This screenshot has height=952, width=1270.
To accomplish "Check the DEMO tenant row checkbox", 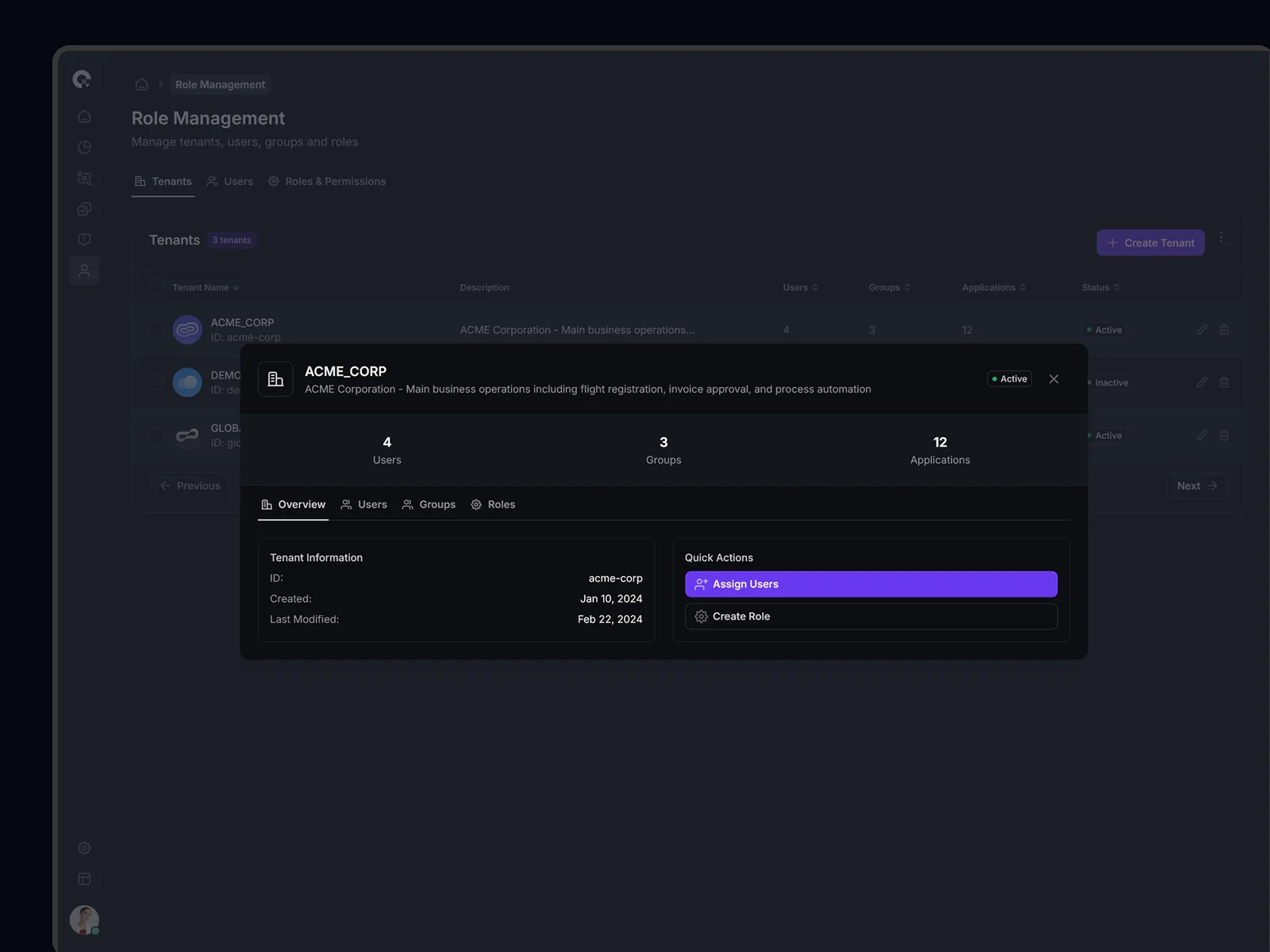I will (x=156, y=382).
